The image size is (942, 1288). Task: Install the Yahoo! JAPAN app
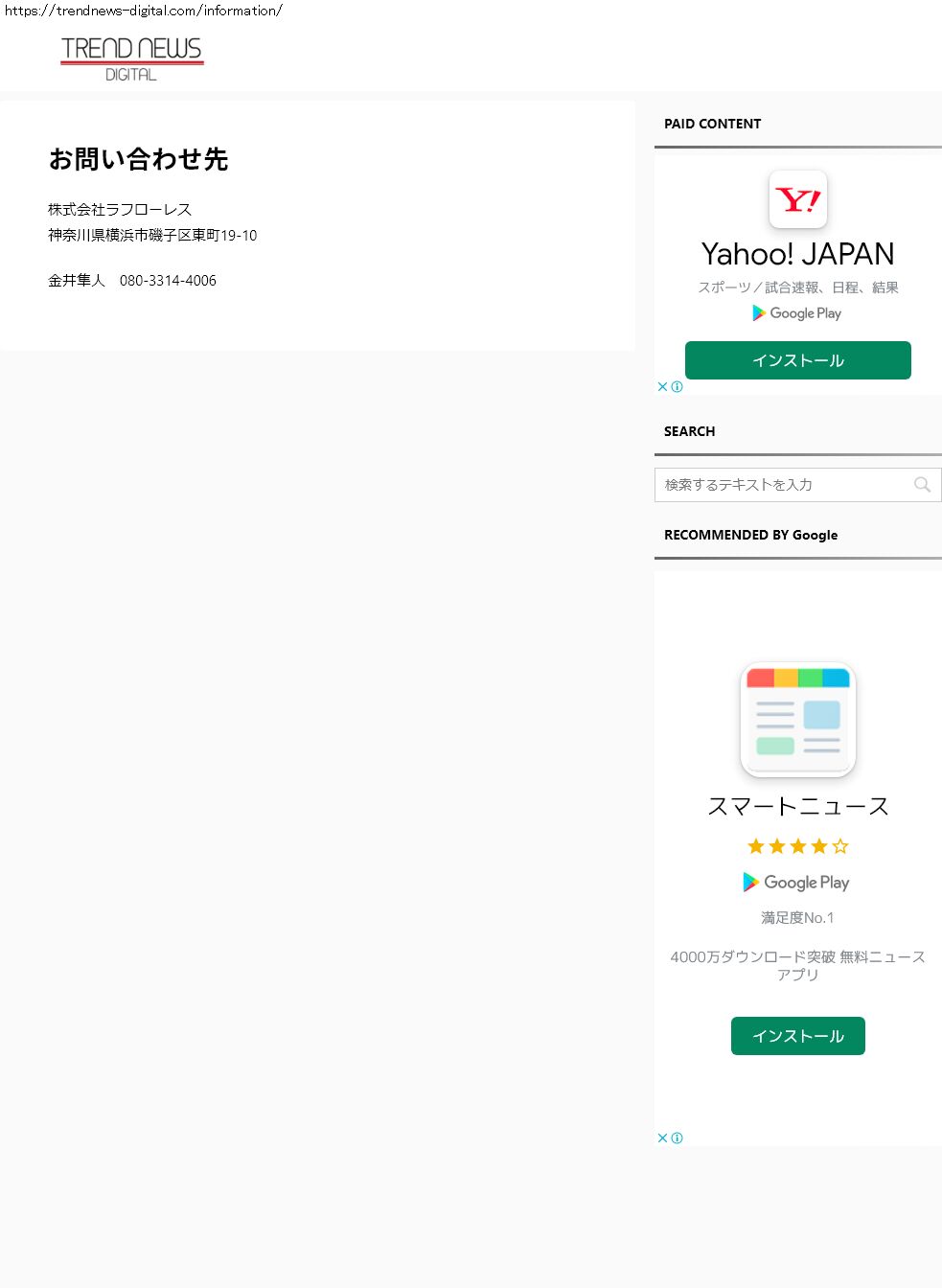click(x=797, y=360)
